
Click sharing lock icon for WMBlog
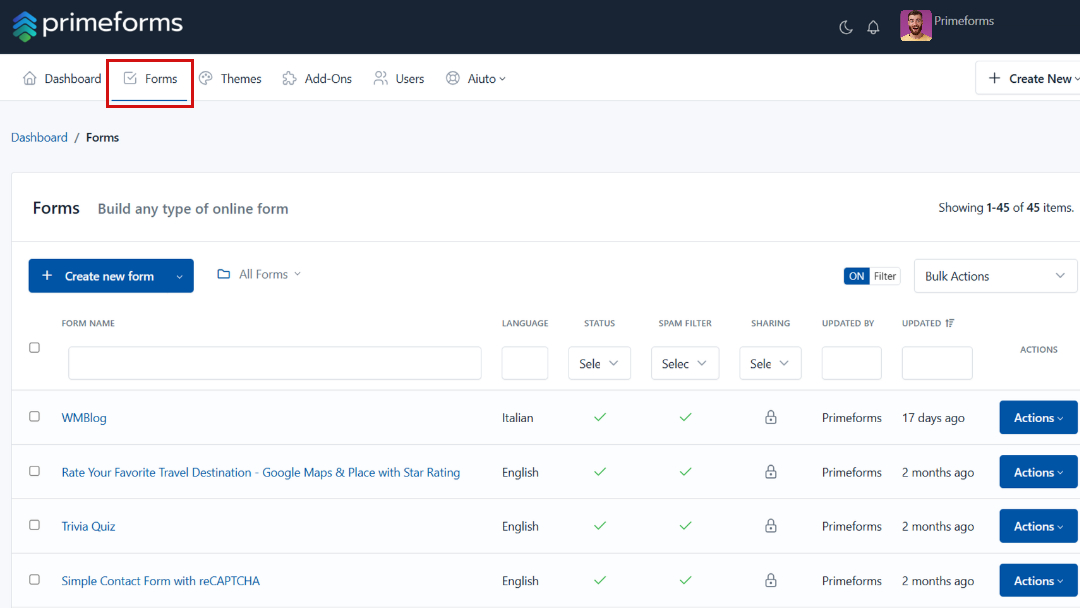coord(771,417)
